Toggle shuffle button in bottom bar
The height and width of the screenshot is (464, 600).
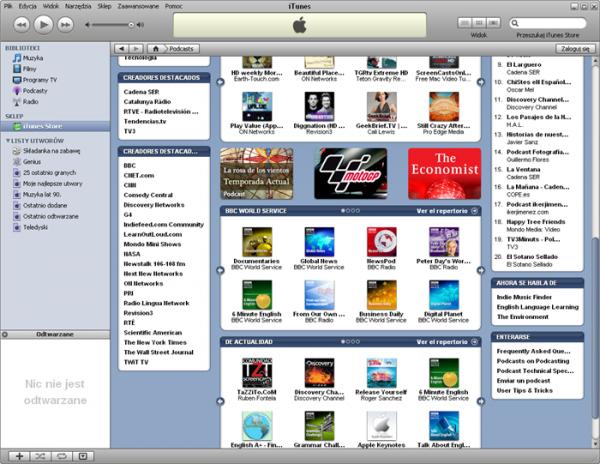[x=40, y=456]
